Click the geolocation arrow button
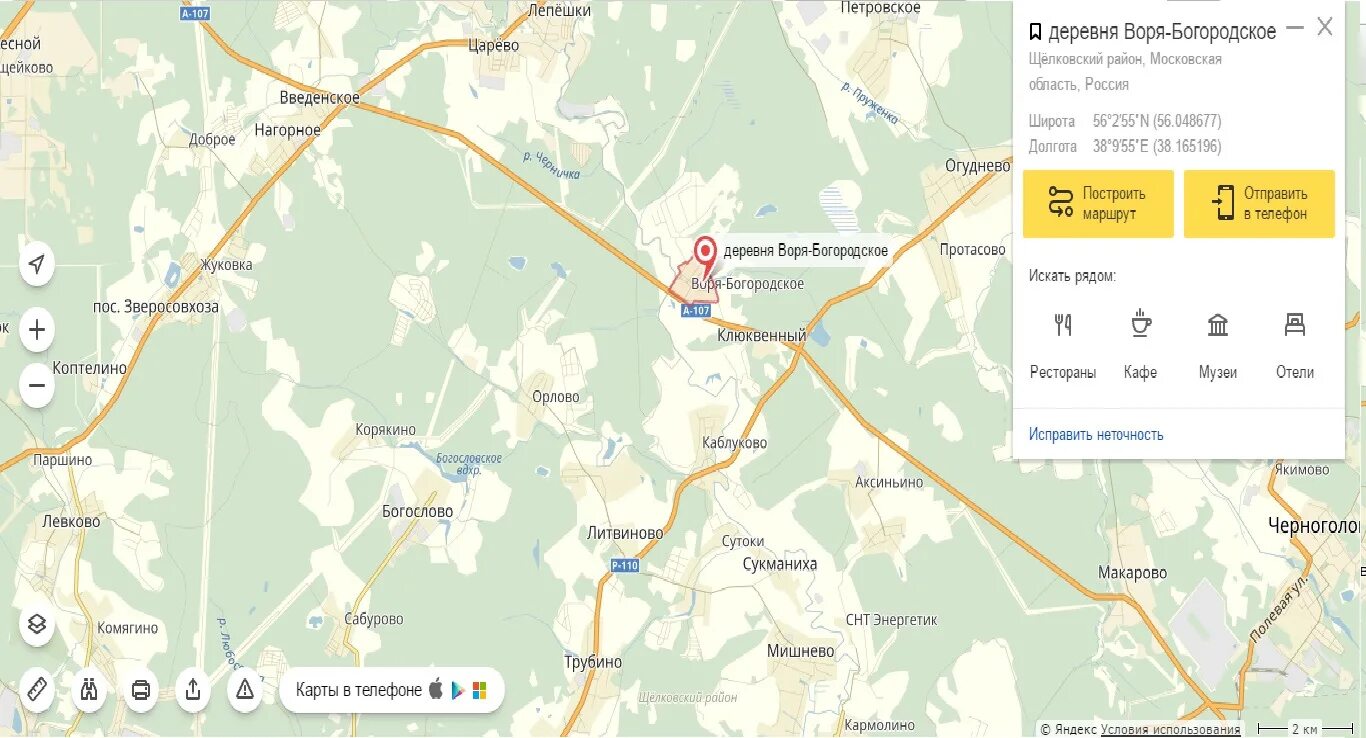 tap(37, 264)
